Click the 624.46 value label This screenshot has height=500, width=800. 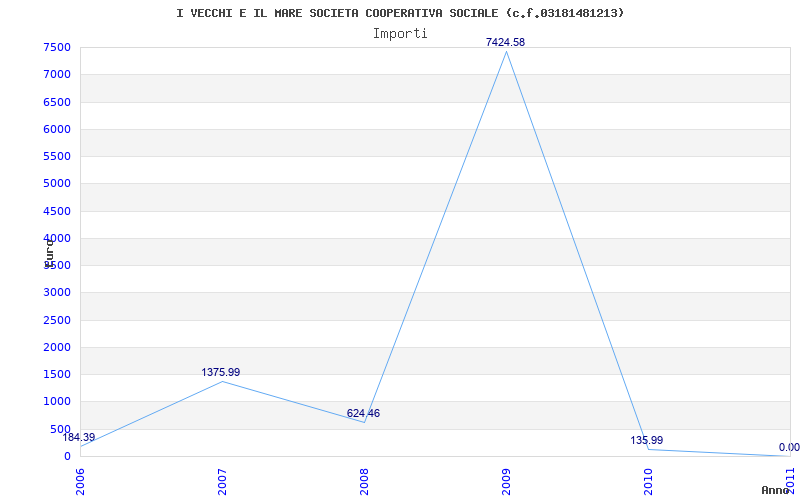363,413
